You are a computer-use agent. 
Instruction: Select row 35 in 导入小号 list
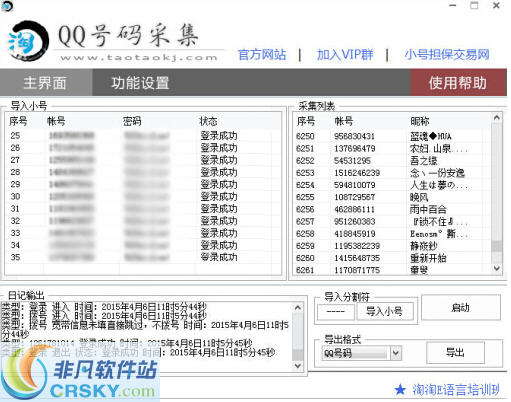click(x=143, y=257)
